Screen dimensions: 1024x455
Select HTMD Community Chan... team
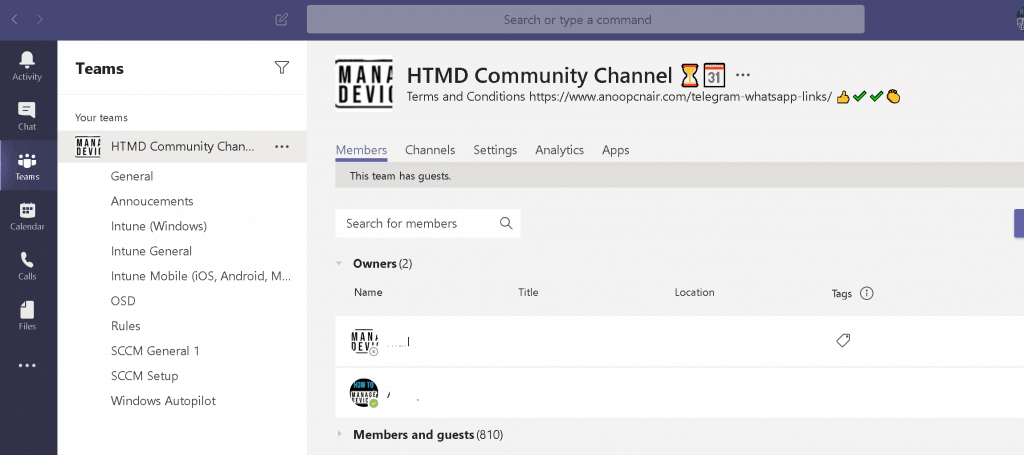(x=182, y=147)
